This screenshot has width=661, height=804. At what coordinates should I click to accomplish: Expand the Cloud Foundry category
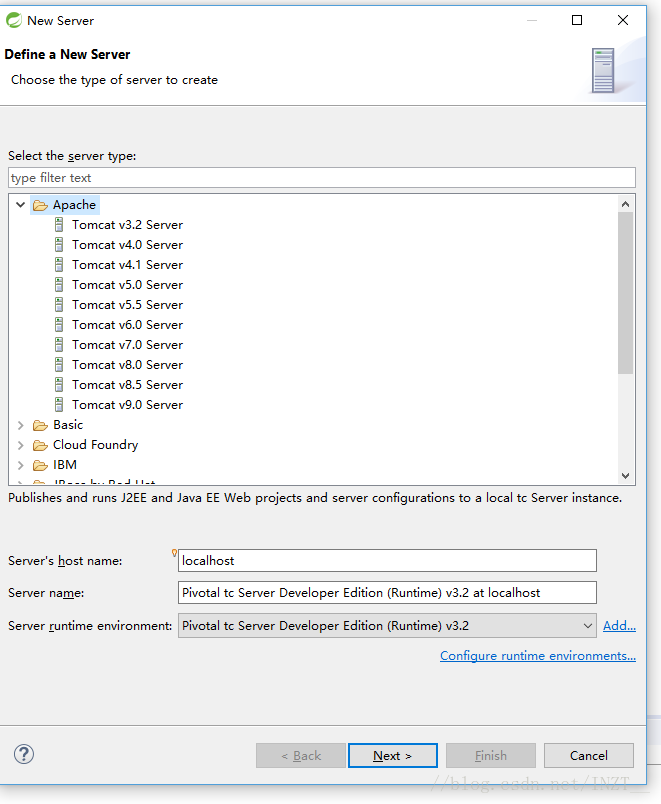pos(21,445)
